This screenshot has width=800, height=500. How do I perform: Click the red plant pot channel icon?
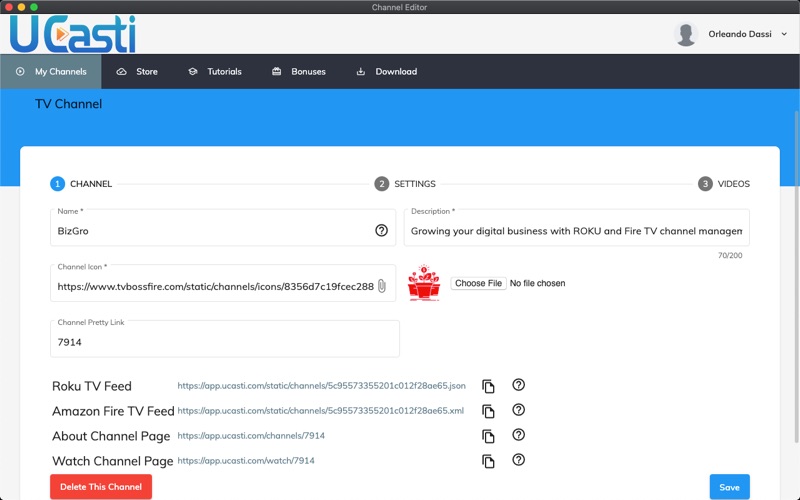tap(423, 283)
